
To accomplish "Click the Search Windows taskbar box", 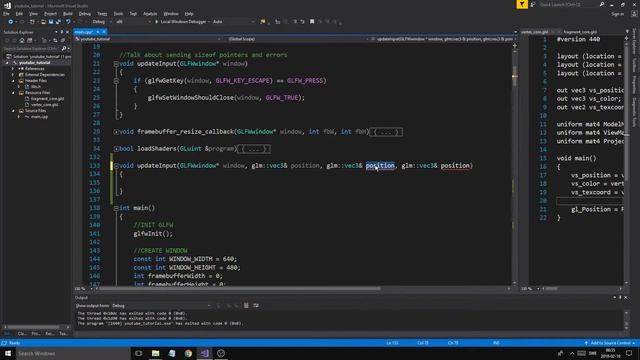I will tap(73, 353).
